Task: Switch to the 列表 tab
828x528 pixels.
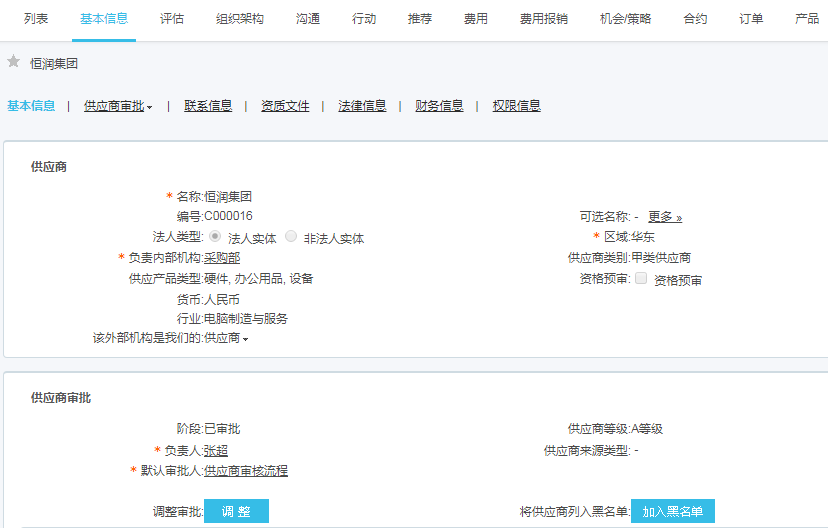Action: click(36, 19)
